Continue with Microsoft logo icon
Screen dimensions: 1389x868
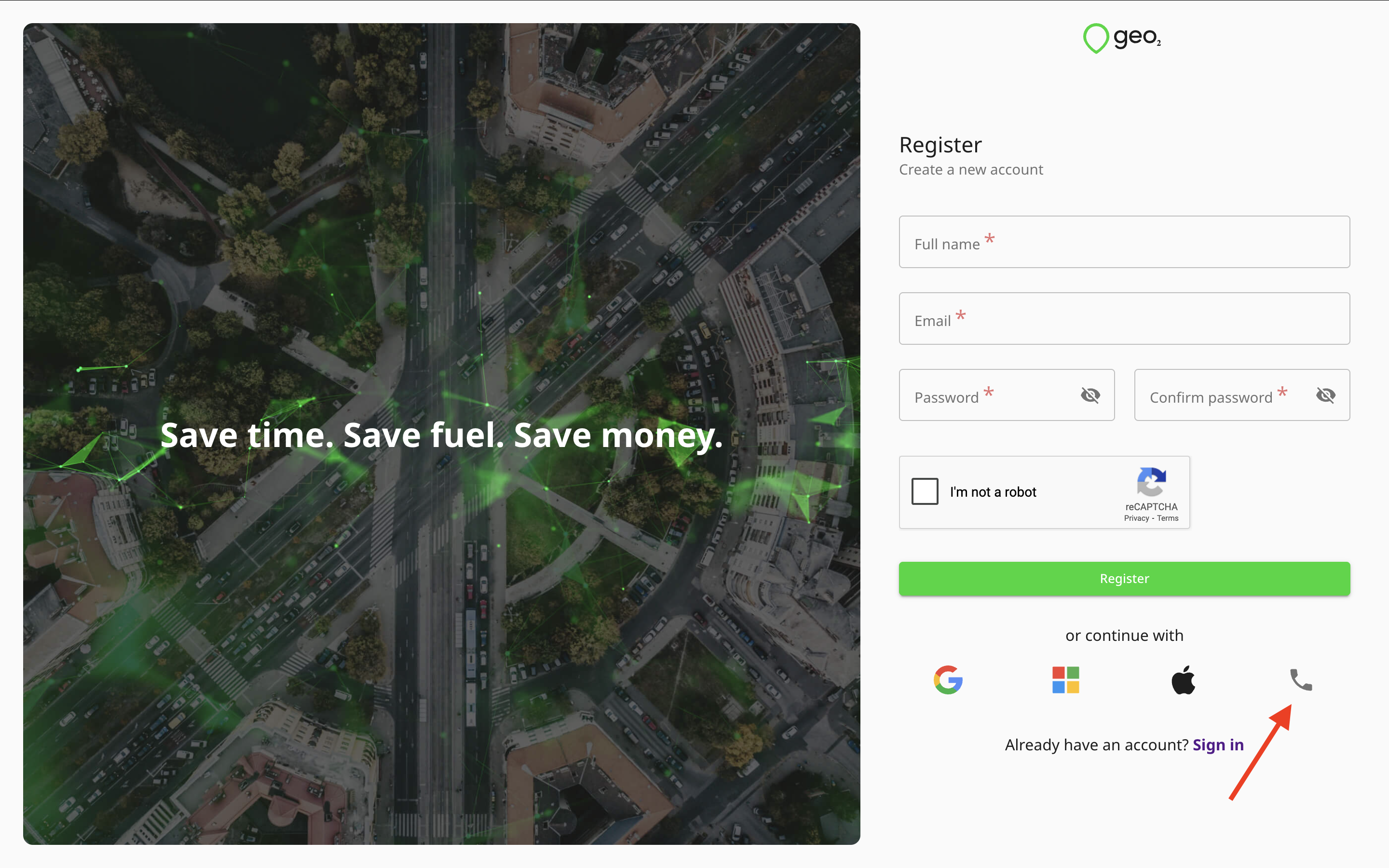tap(1065, 680)
